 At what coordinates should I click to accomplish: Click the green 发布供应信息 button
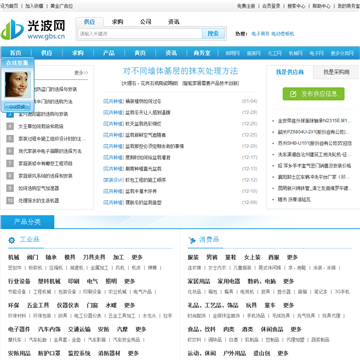313,94
